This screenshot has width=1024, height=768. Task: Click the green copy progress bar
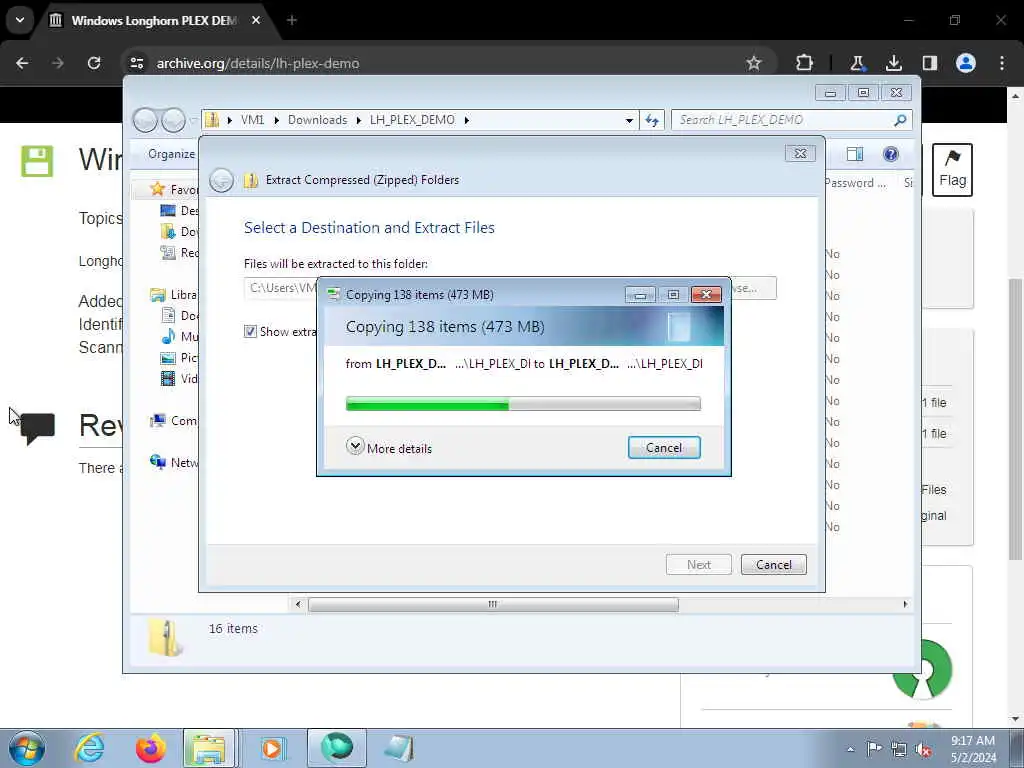coord(523,404)
